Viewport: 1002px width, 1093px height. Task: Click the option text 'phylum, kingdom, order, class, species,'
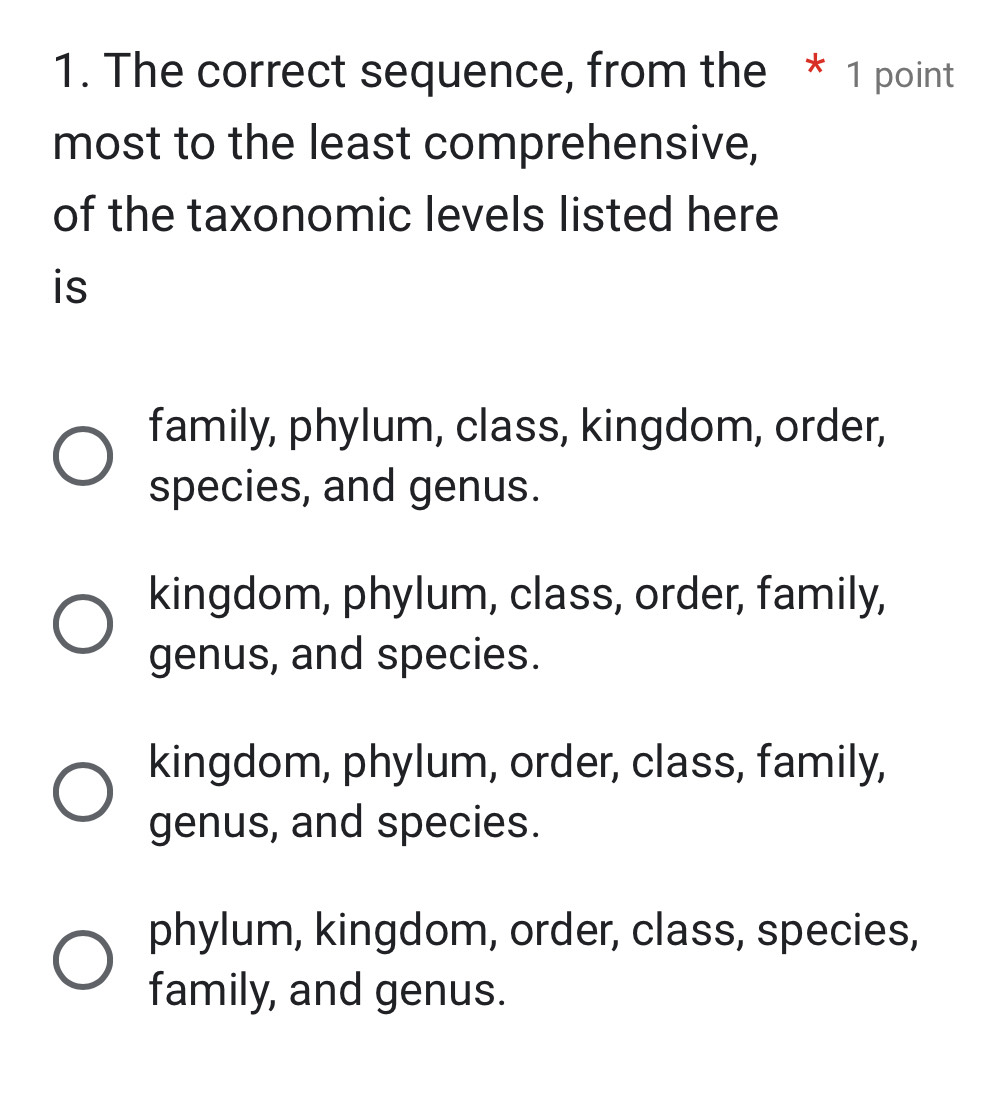coord(533,931)
